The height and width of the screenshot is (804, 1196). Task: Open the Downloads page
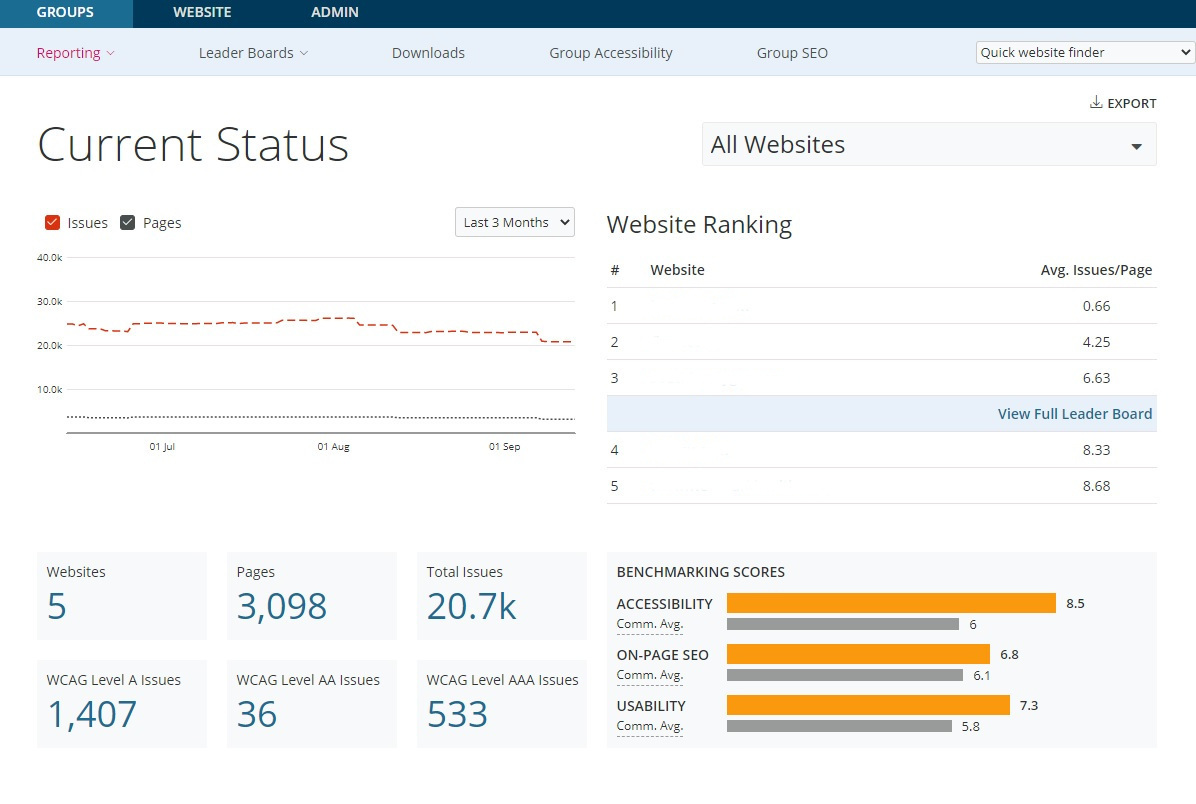(428, 53)
